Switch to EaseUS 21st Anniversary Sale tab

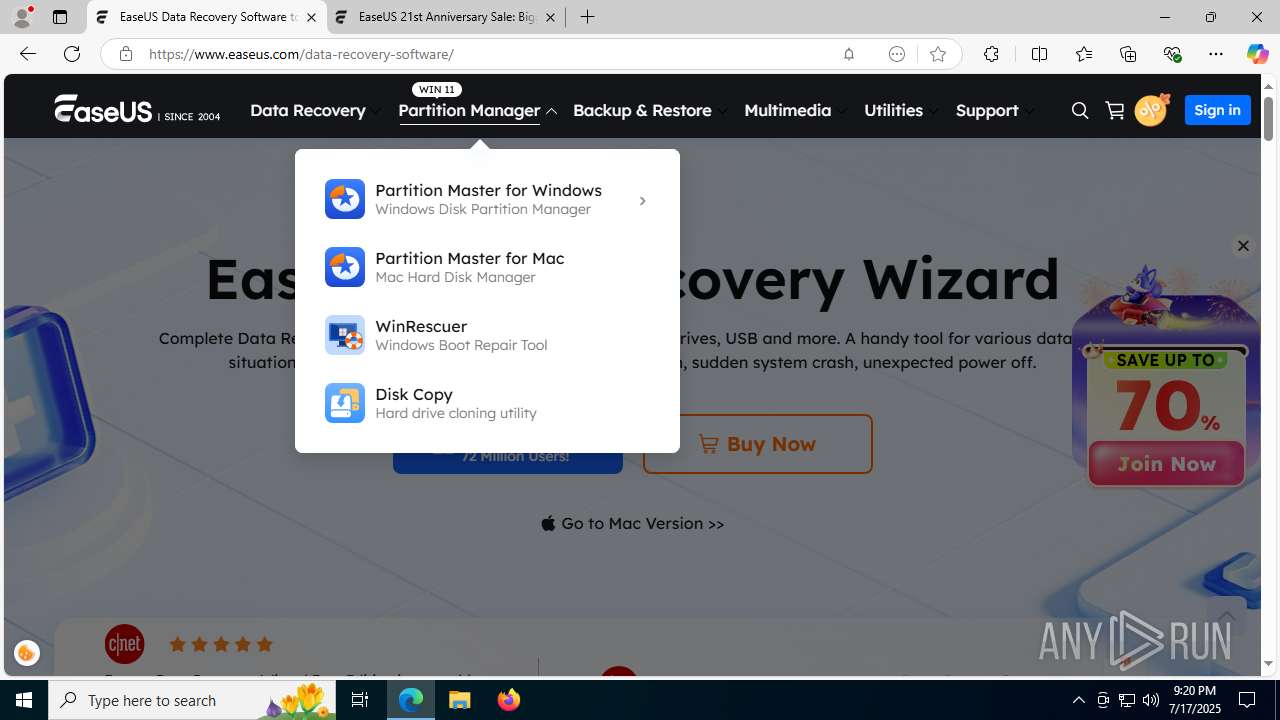click(446, 17)
